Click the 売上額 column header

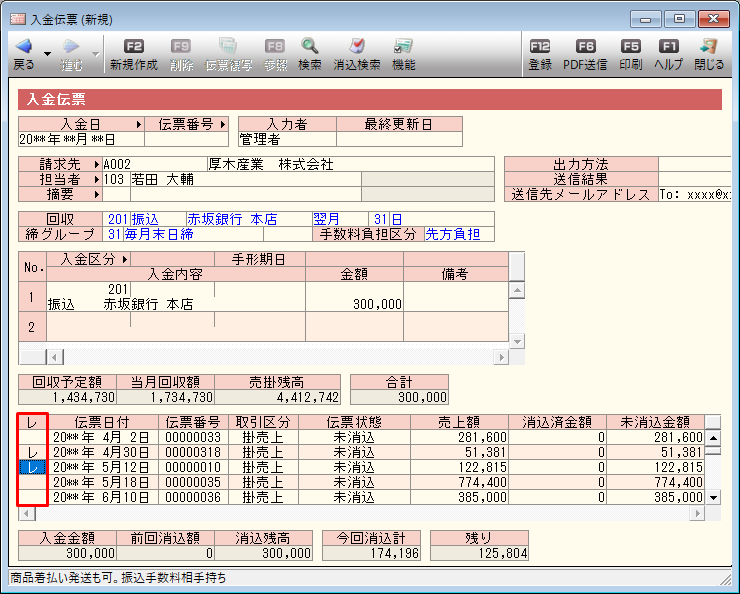459,422
